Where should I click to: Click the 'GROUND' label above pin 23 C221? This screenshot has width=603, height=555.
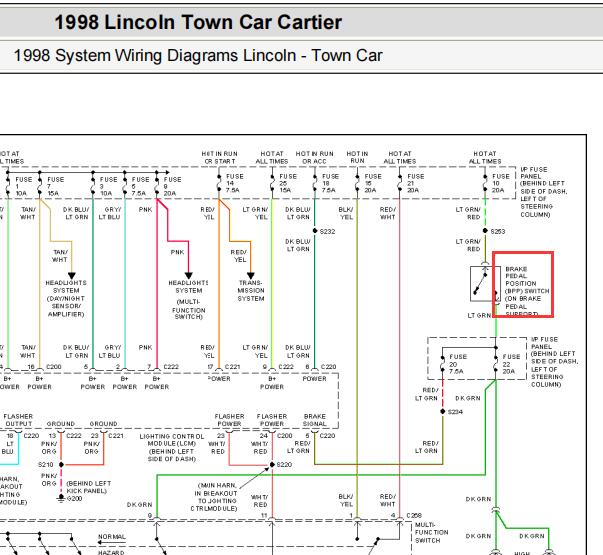coord(103,424)
